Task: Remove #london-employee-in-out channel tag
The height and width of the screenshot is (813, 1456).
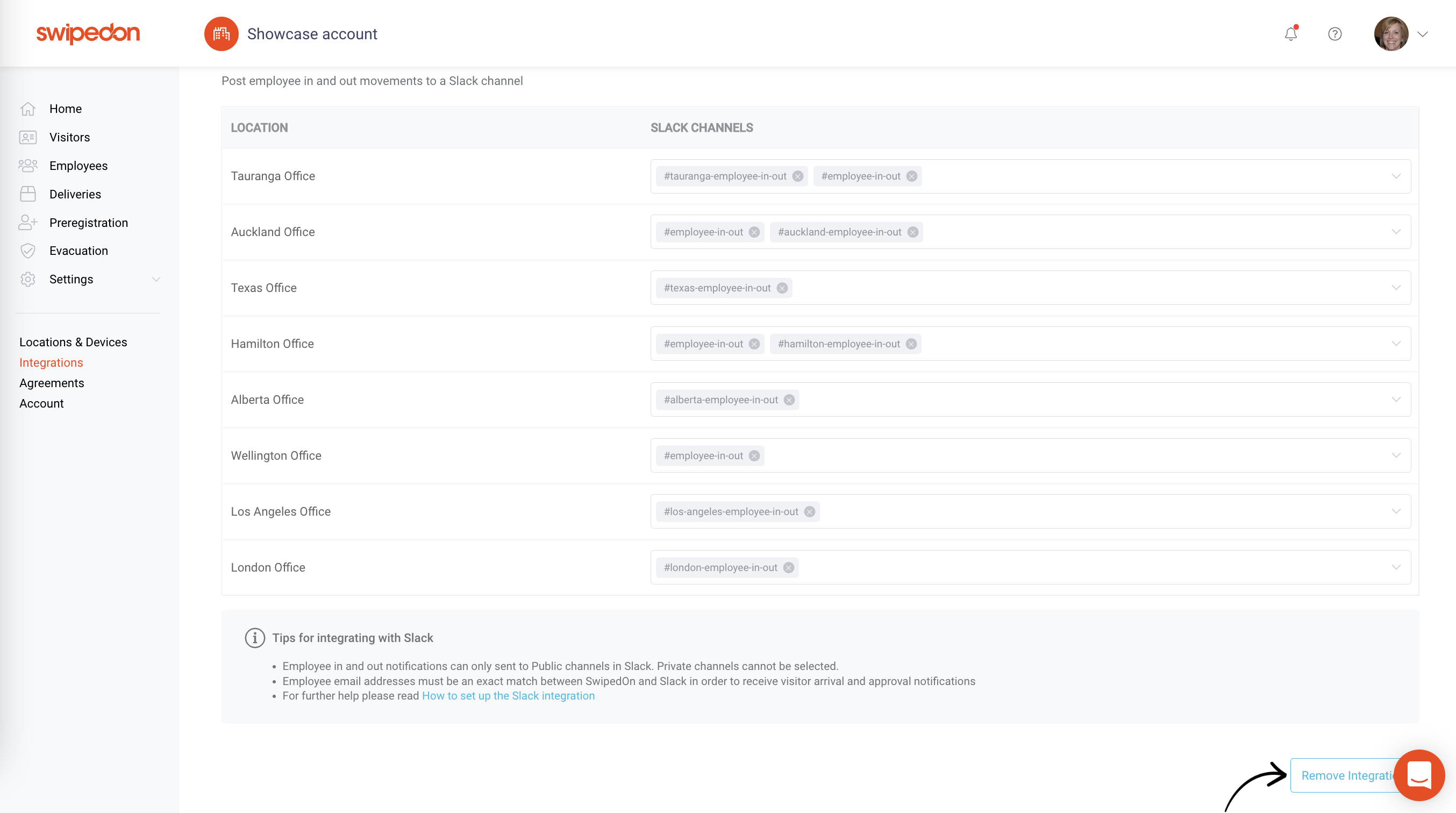Action: (x=788, y=568)
